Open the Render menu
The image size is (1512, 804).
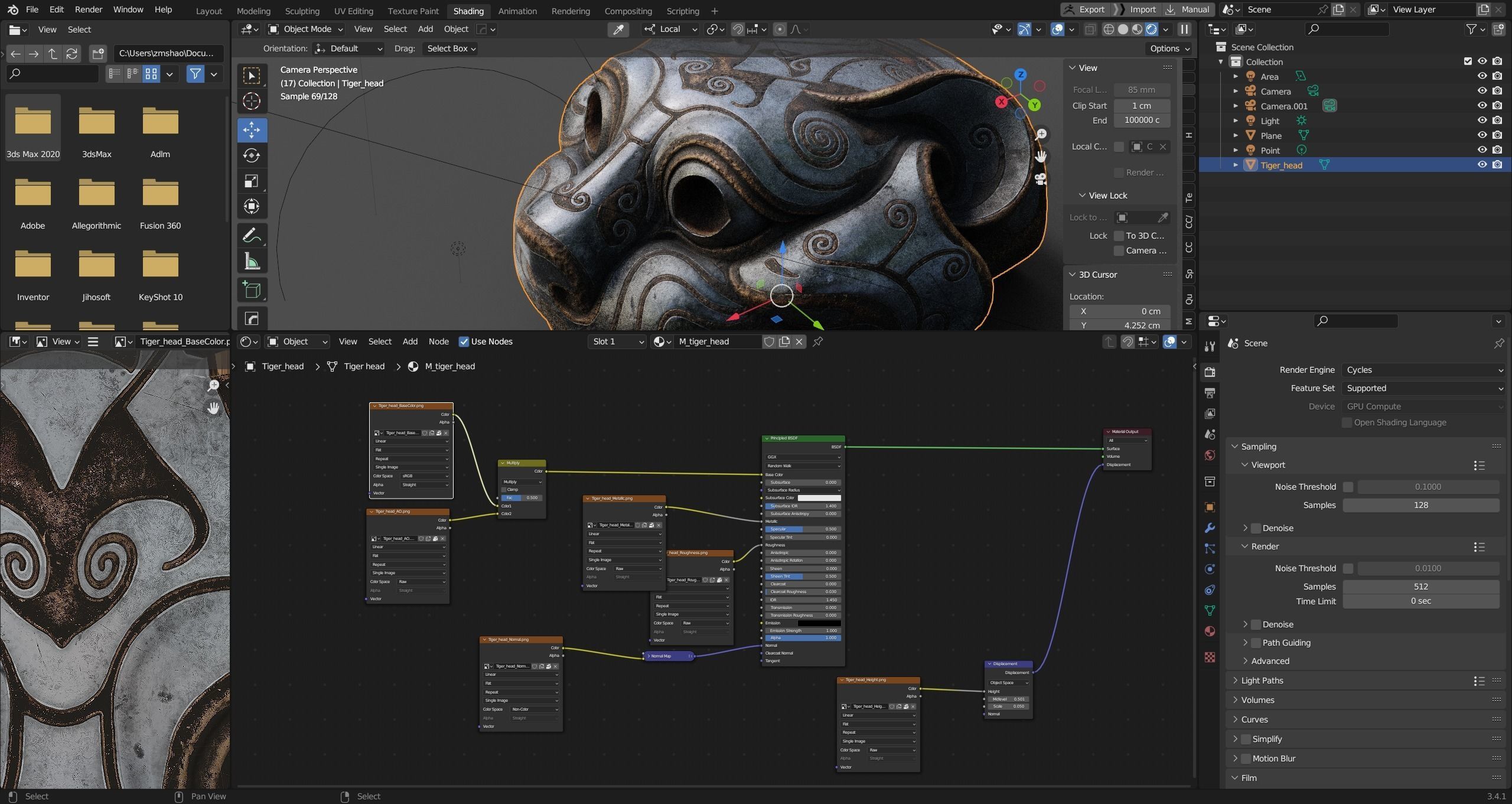tap(89, 9)
